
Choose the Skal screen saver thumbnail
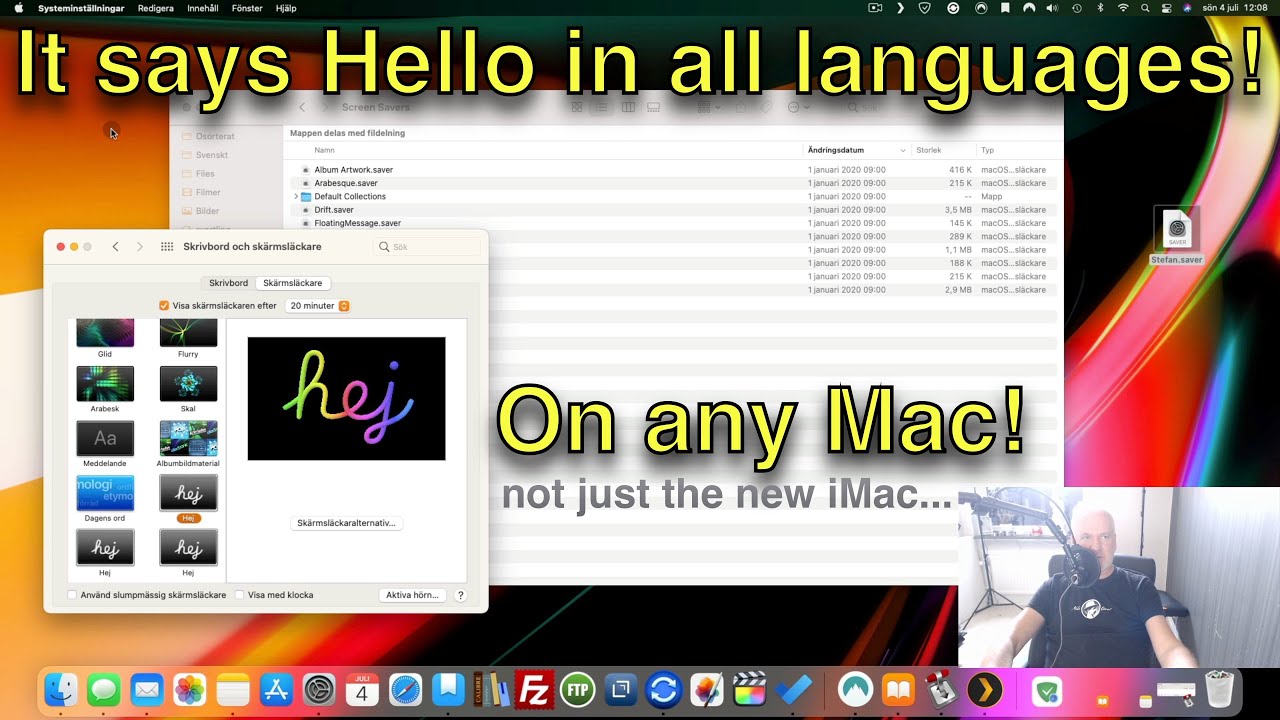click(188, 384)
